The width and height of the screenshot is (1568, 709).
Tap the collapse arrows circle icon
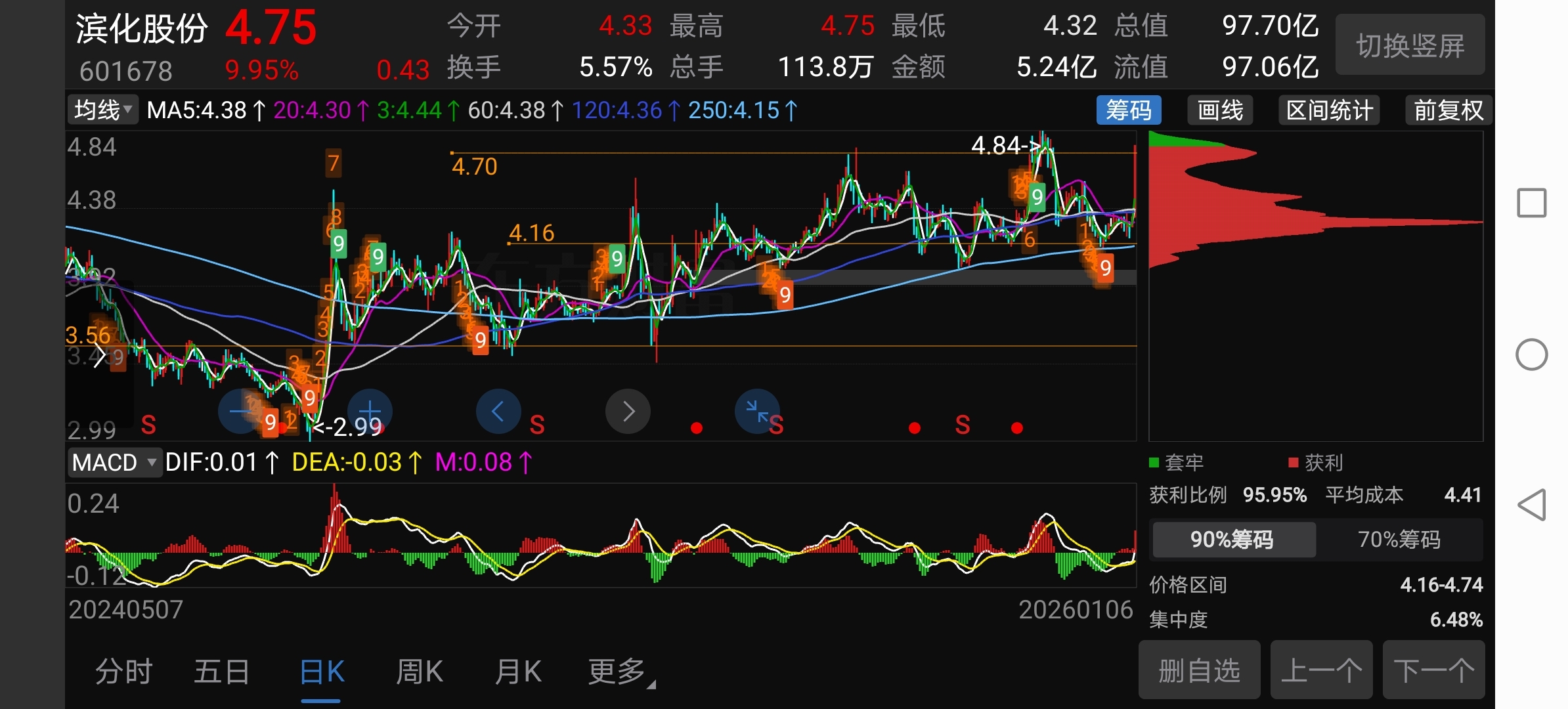pos(757,412)
